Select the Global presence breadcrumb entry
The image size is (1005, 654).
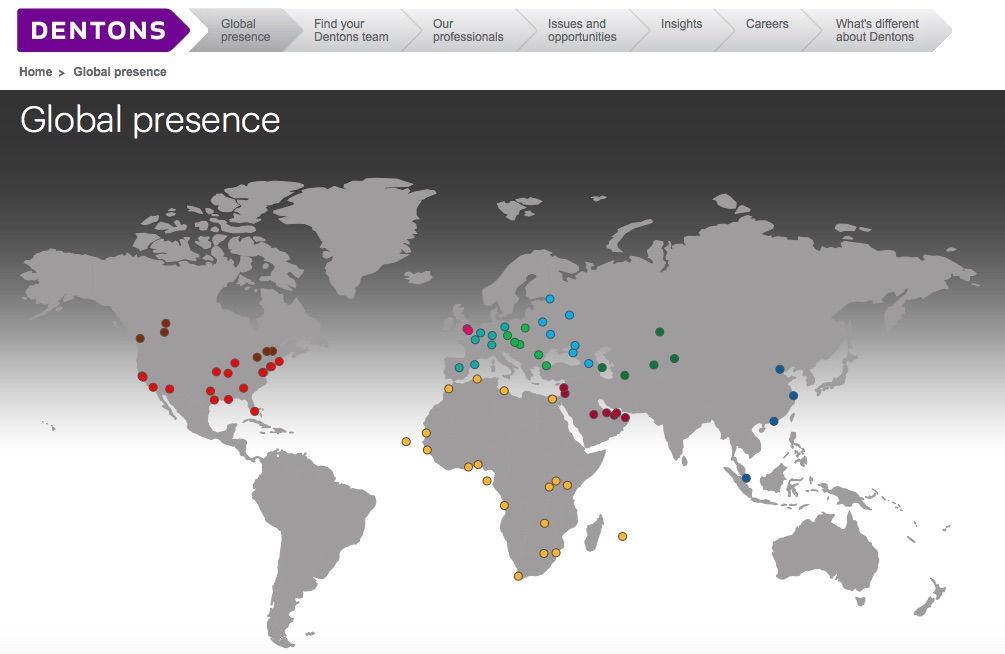[120, 71]
